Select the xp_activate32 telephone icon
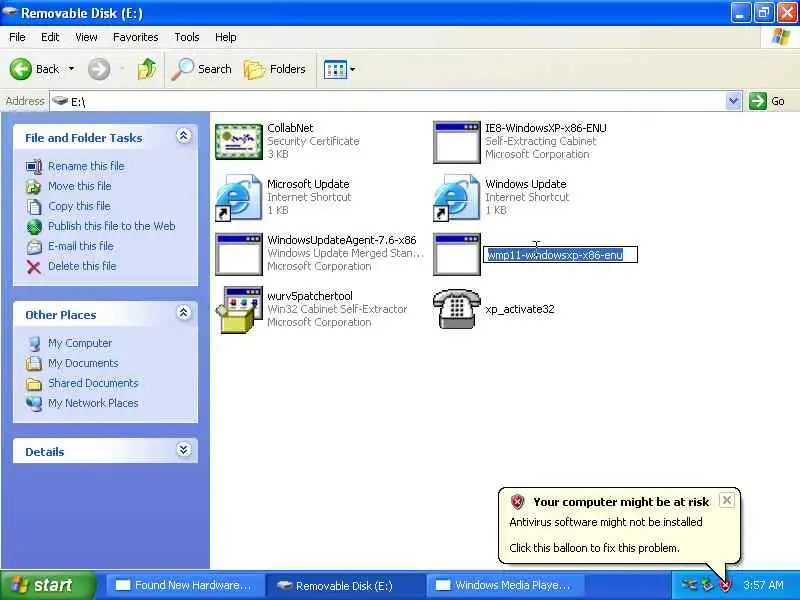This screenshot has height=600, width=800. coord(457,309)
